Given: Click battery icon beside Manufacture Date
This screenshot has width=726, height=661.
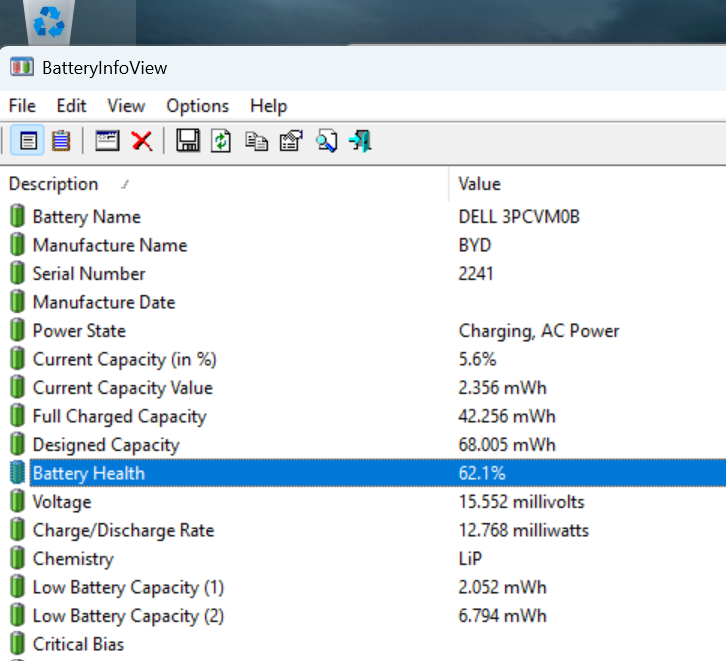Looking at the screenshot, I should [x=17, y=302].
